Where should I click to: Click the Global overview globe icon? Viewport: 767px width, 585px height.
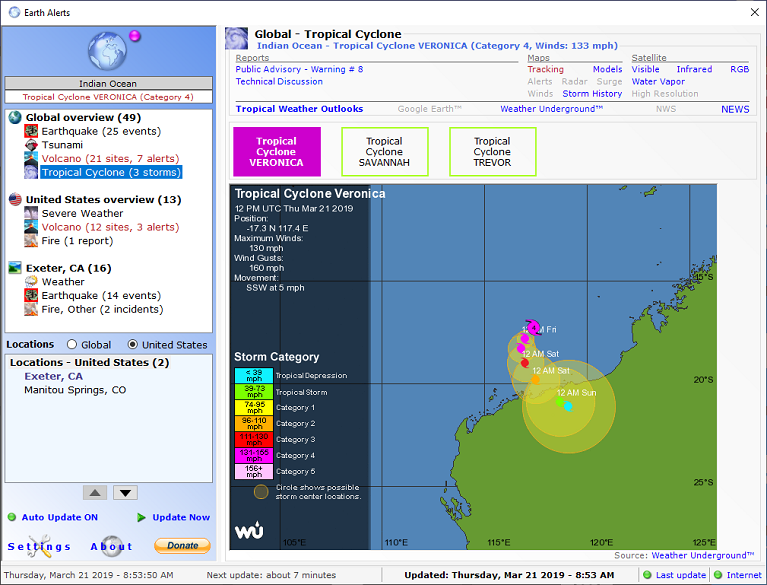tap(15, 117)
